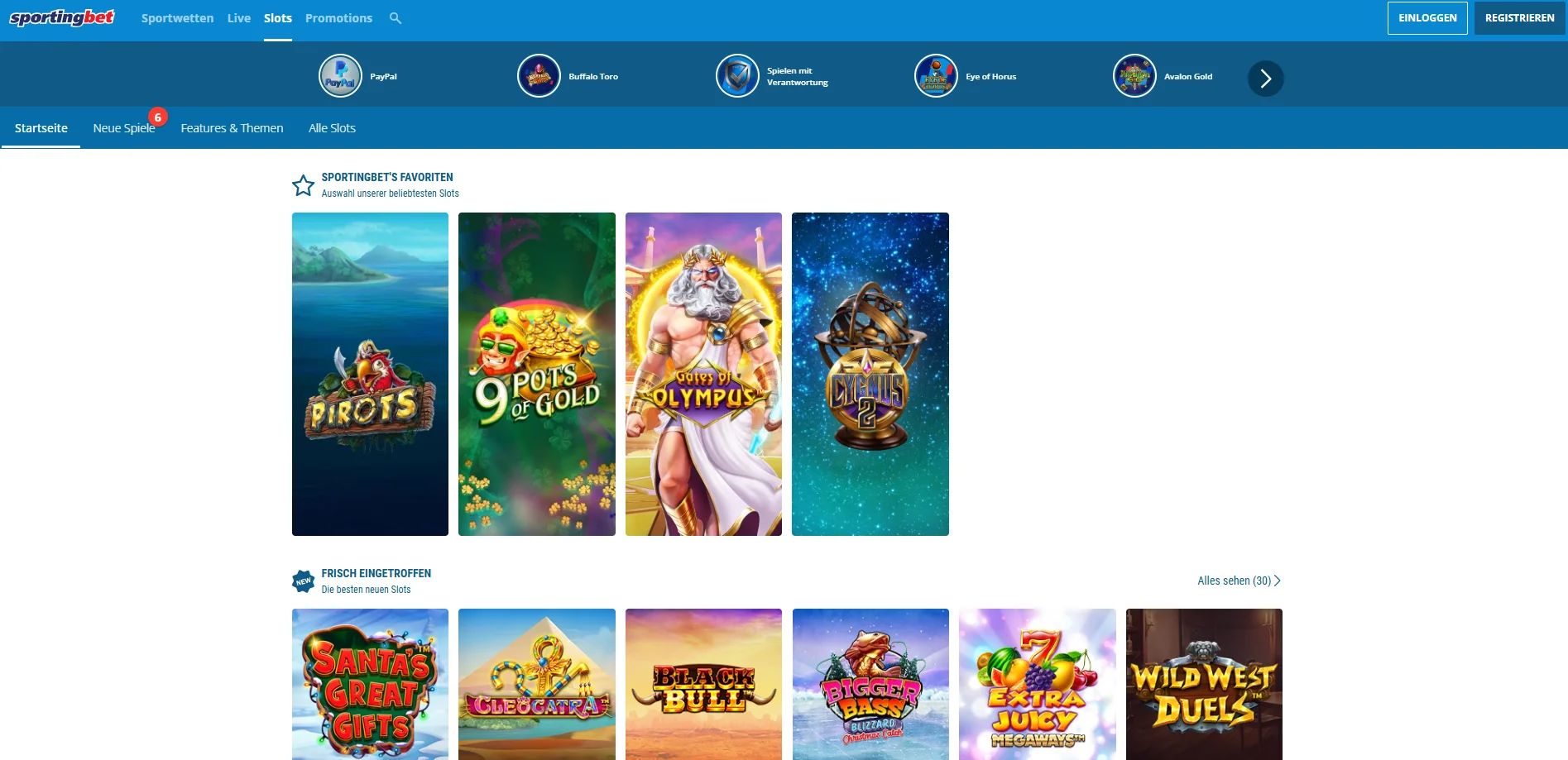The width and height of the screenshot is (1568, 760).
Task: Click the Spielen mit Verantwortung label text
Action: tap(797, 76)
